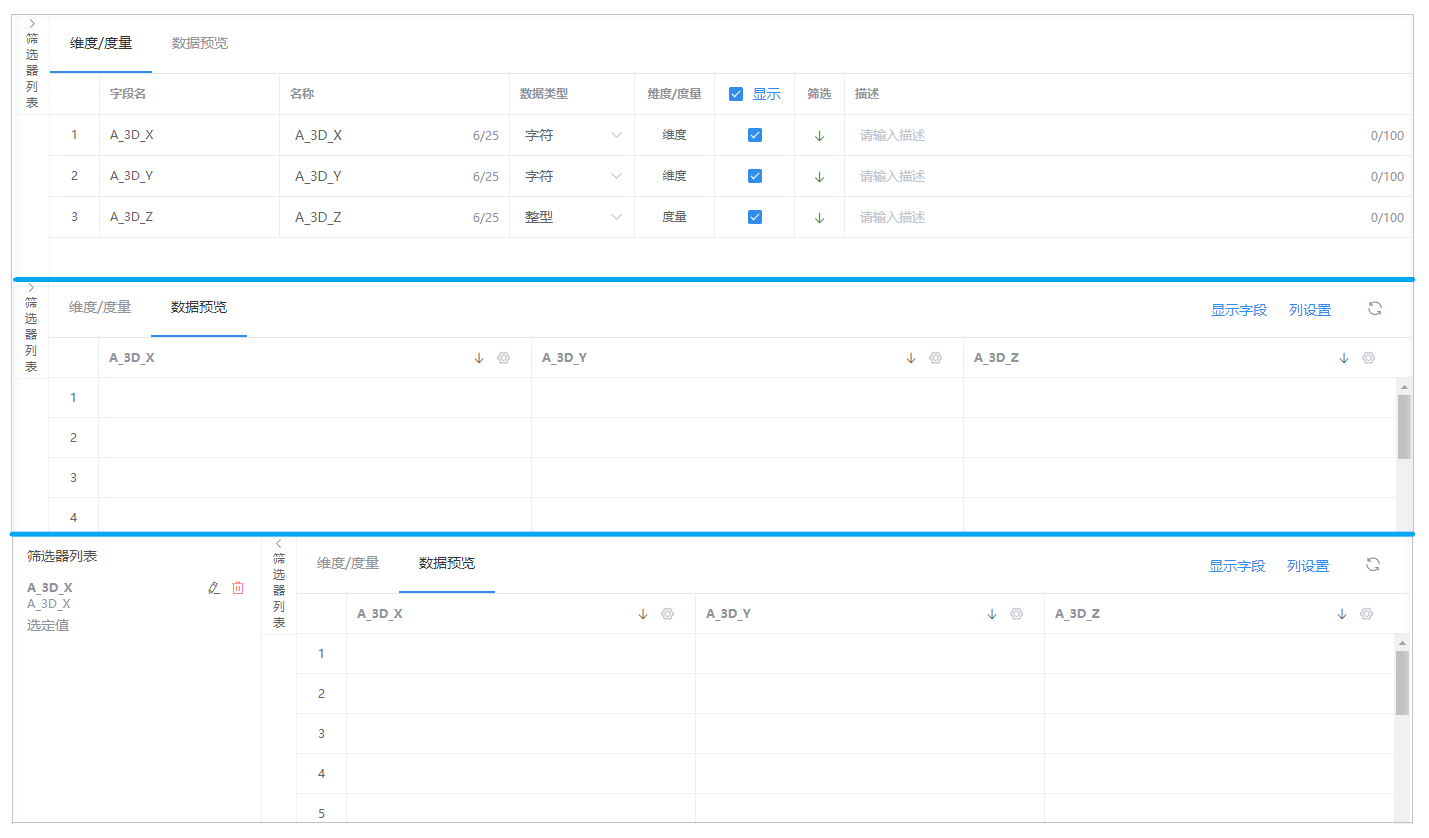This screenshot has width=1429, height=838.
Task: Select 数据预览 tab beside the open filter list
Action: click(447, 563)
